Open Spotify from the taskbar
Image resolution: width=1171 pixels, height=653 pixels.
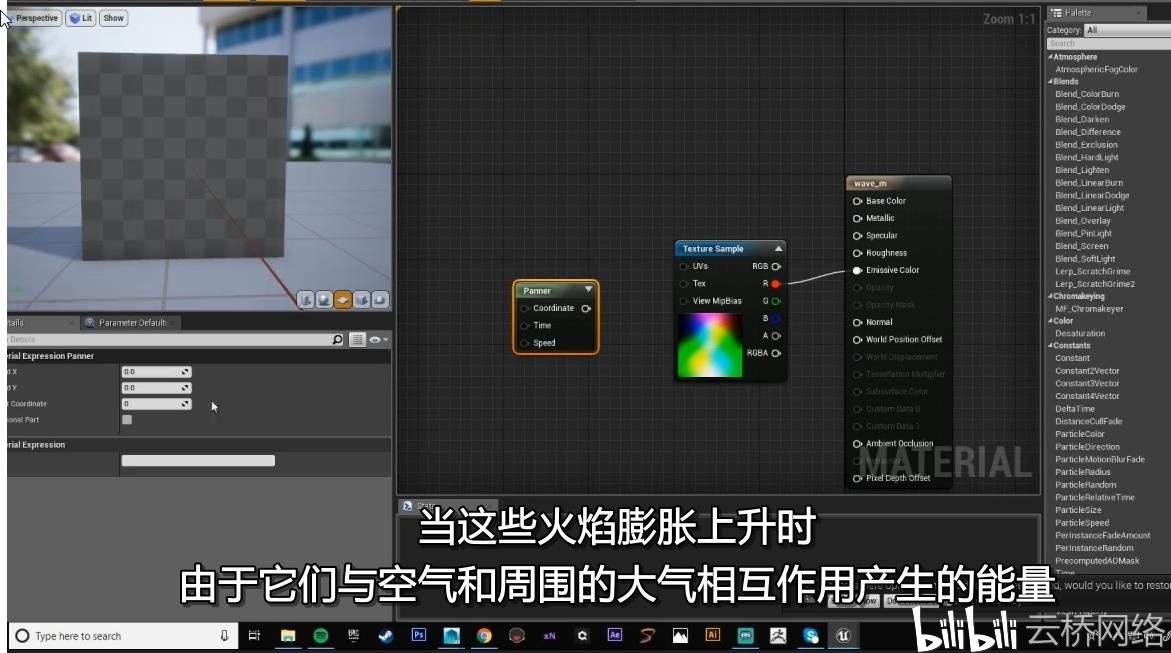coord(321,636)
